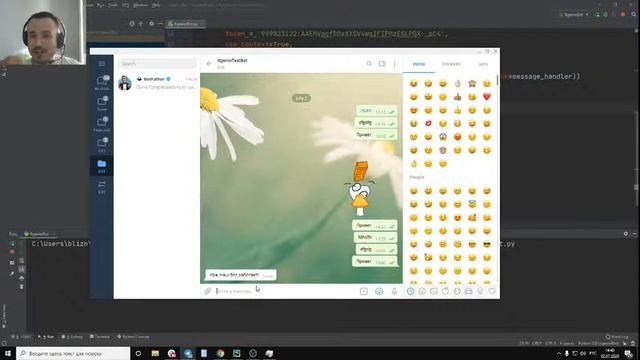Open the three-dot chat options menu
This screenshot has height=360, width=640.
click(395, 64)
